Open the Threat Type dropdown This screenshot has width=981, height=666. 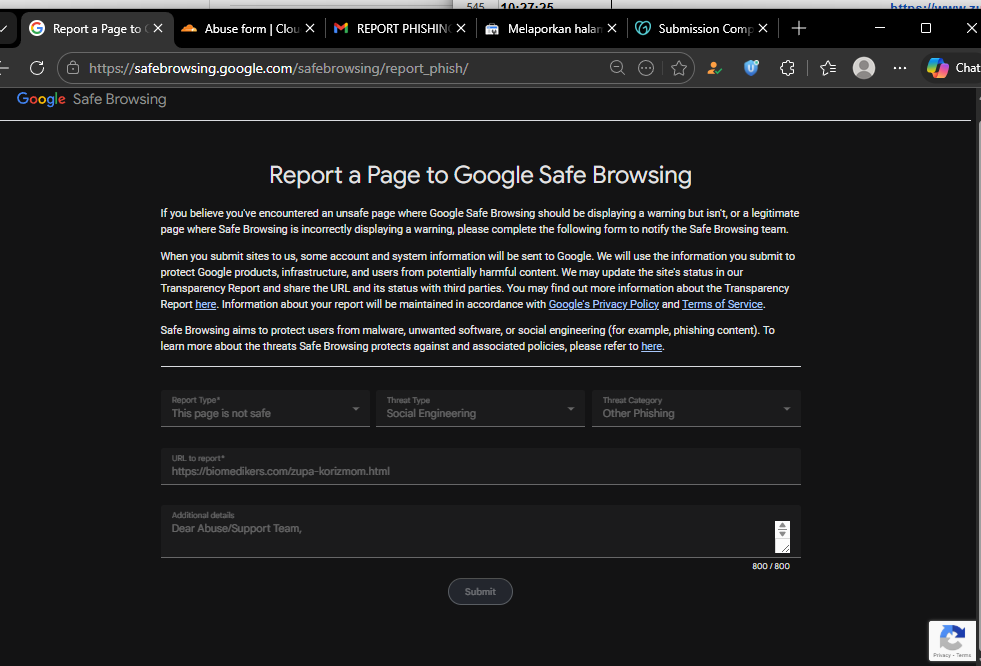480,408
